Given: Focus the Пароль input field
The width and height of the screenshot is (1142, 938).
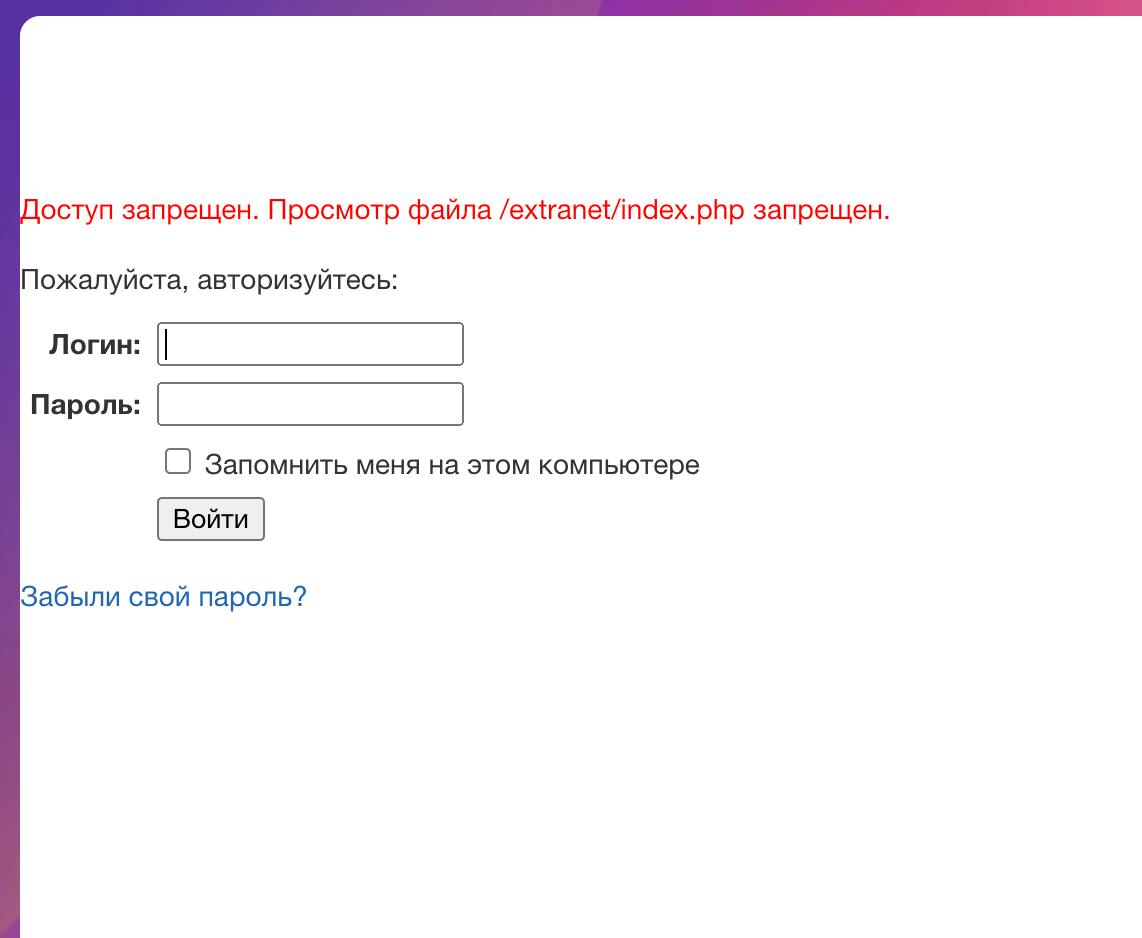Looking at the screenshot, I should (x=310, y=404).
